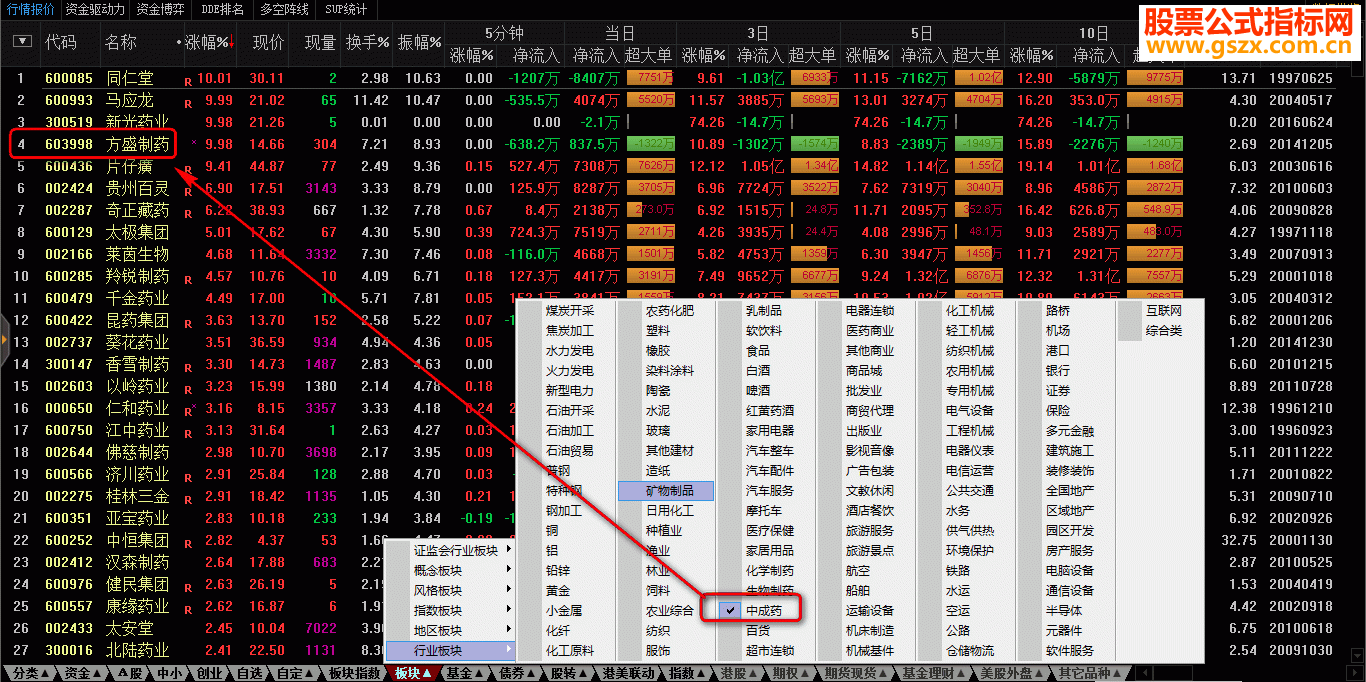The height and width of the screenshot is (682, 1366).
Task: Expand 风格板块 submenu
Action: pos(450,590)
